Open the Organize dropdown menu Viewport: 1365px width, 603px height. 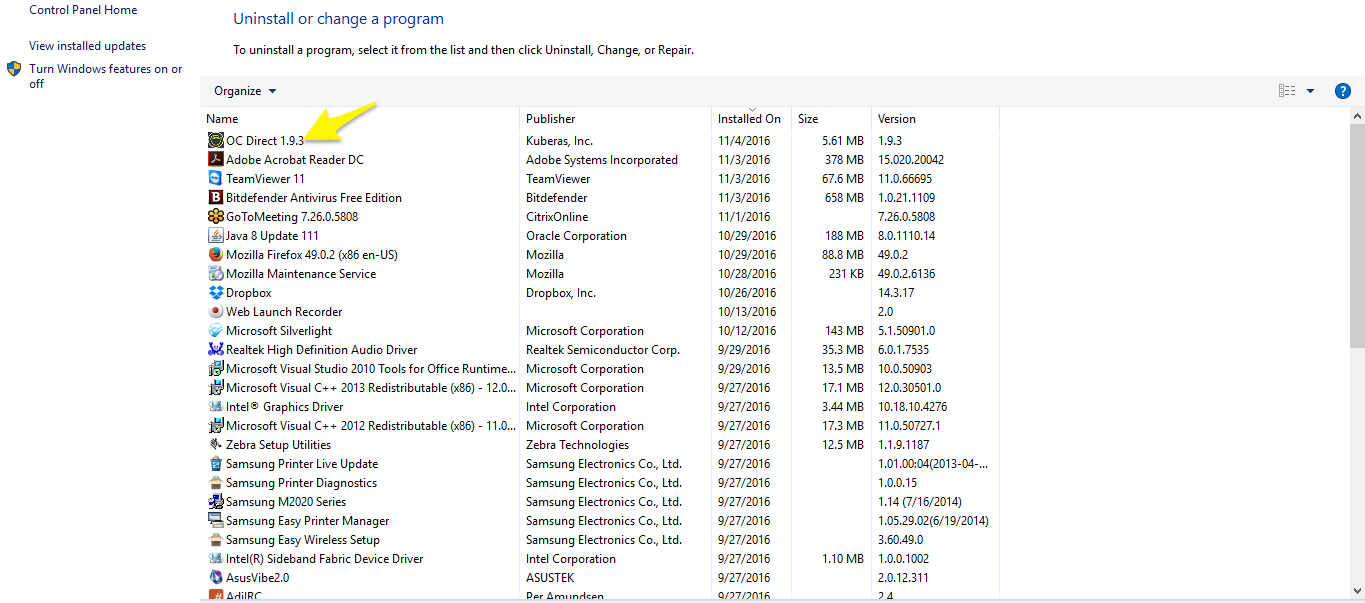pyautogui.click(x=245, y=91)
